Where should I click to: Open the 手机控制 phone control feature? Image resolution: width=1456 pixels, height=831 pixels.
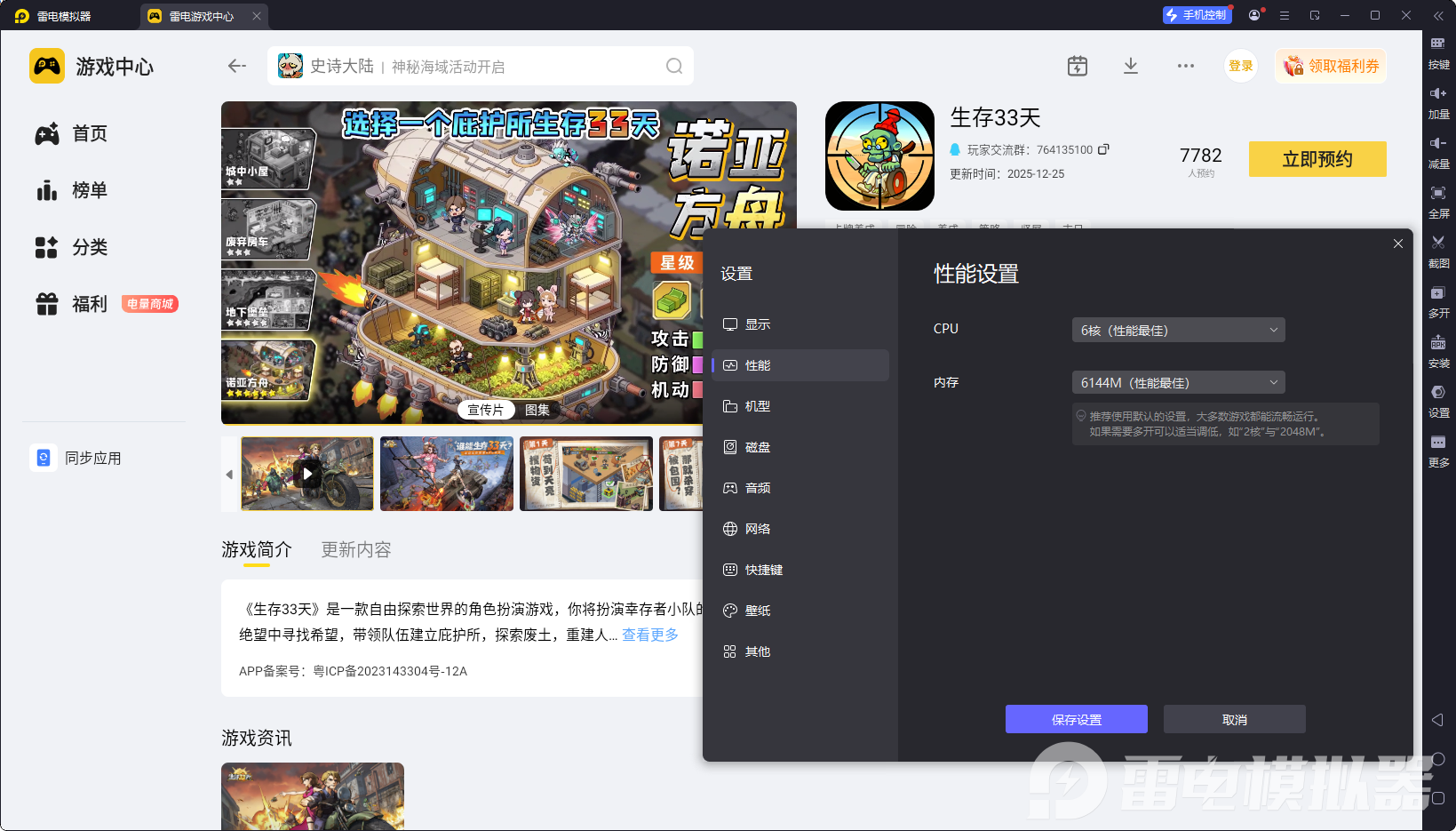[1197, 15]
